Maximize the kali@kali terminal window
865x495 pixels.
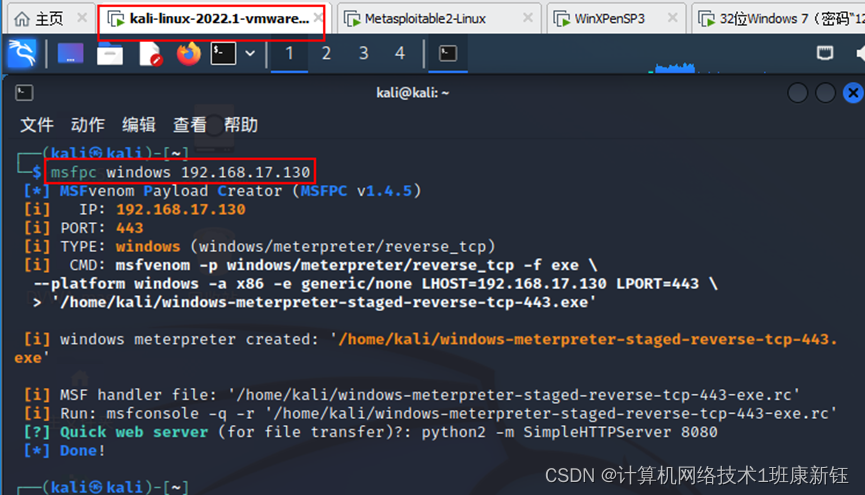[825, 93]
